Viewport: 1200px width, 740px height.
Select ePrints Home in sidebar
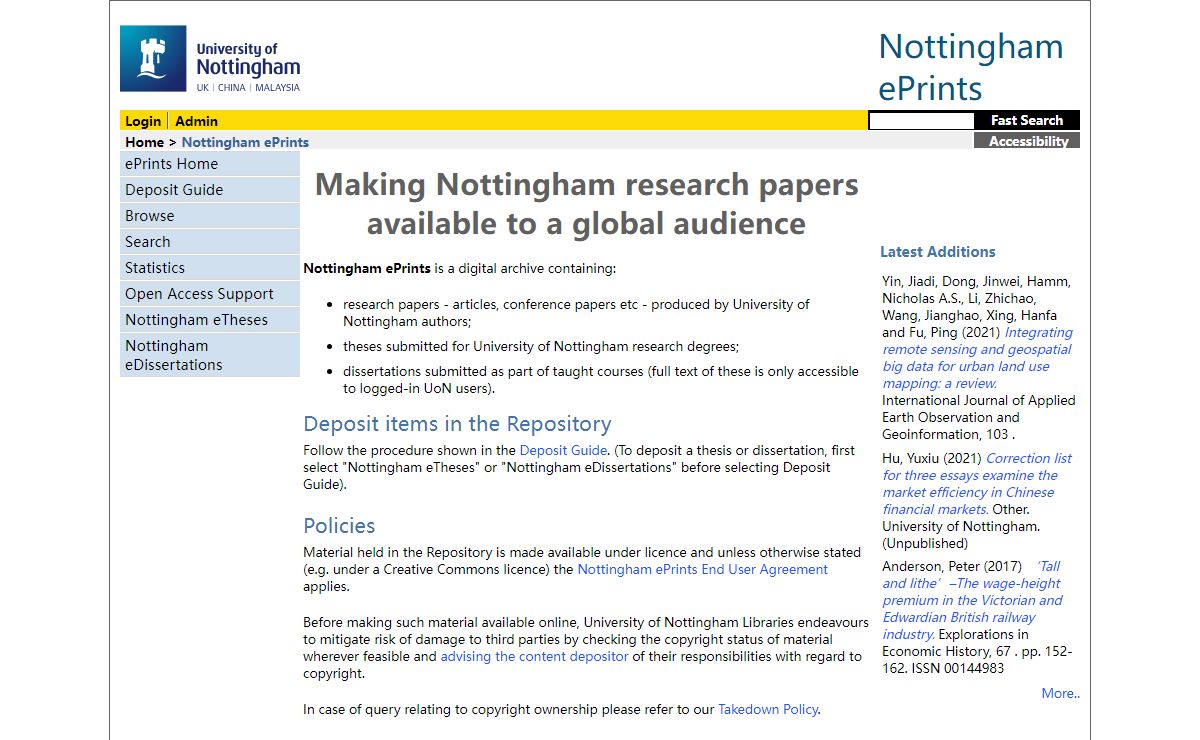coord(210,164)
